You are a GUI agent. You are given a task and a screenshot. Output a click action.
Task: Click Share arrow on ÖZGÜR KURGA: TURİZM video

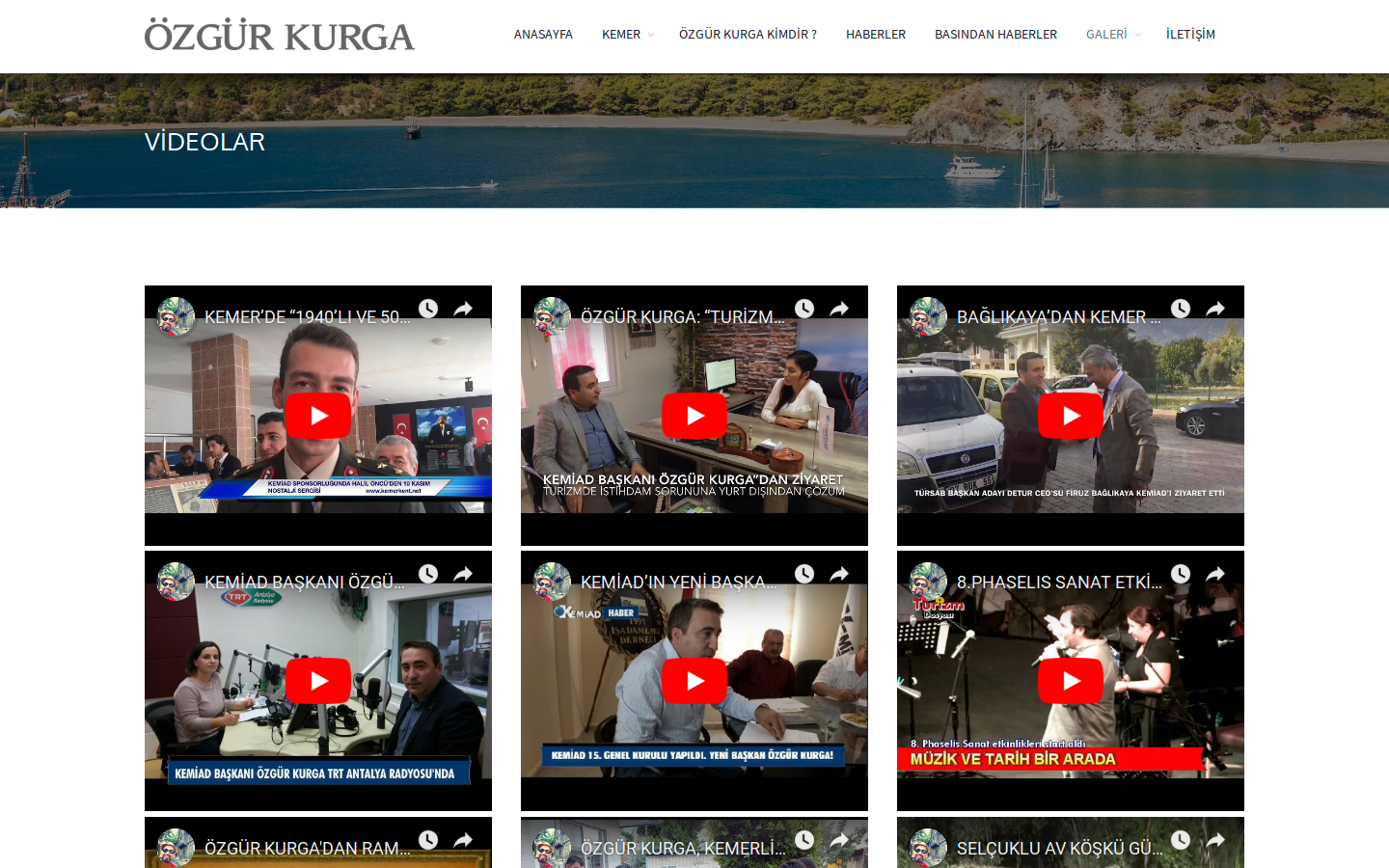839,309
